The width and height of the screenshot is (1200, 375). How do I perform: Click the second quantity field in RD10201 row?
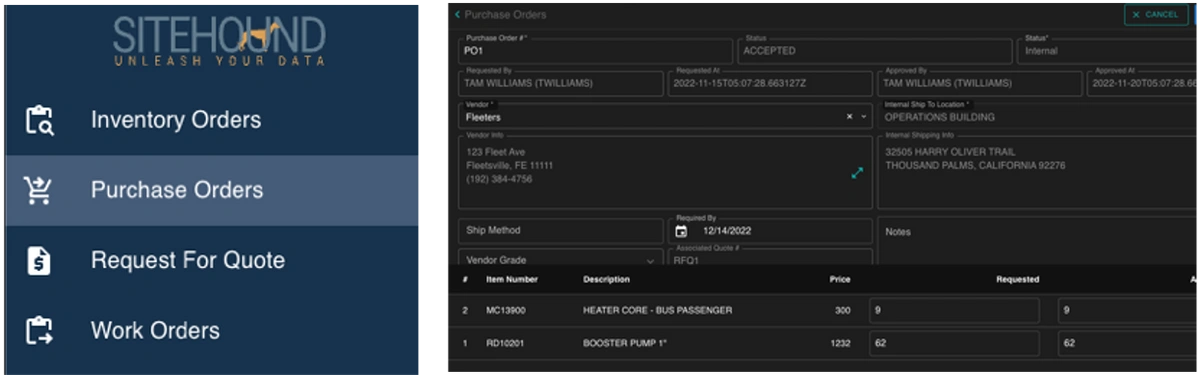[x=1128, y=344]
